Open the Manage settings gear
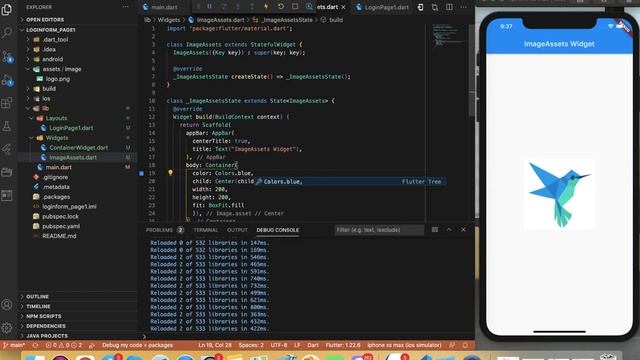This screenshot has height=360, width=640. tap(7, 327)
